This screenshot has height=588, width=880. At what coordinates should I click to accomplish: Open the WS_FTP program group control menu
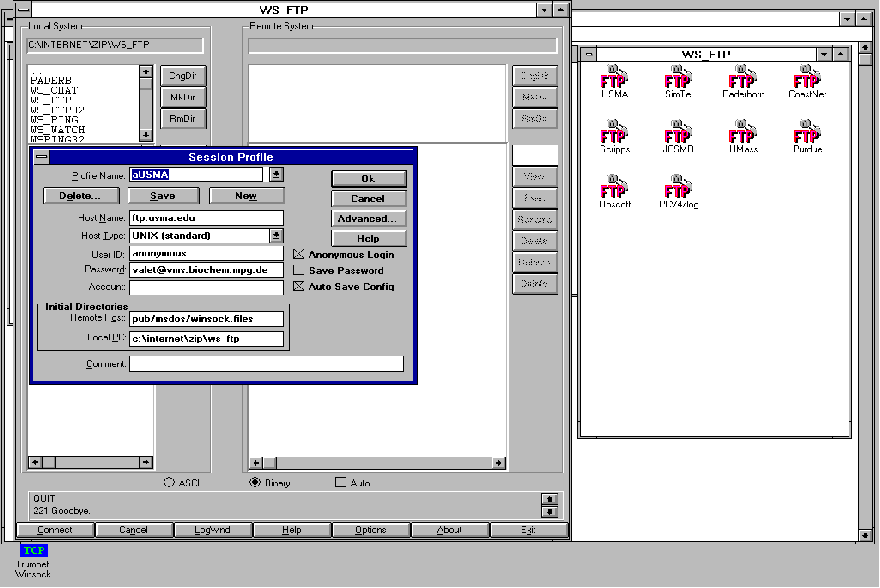(589, 54)
